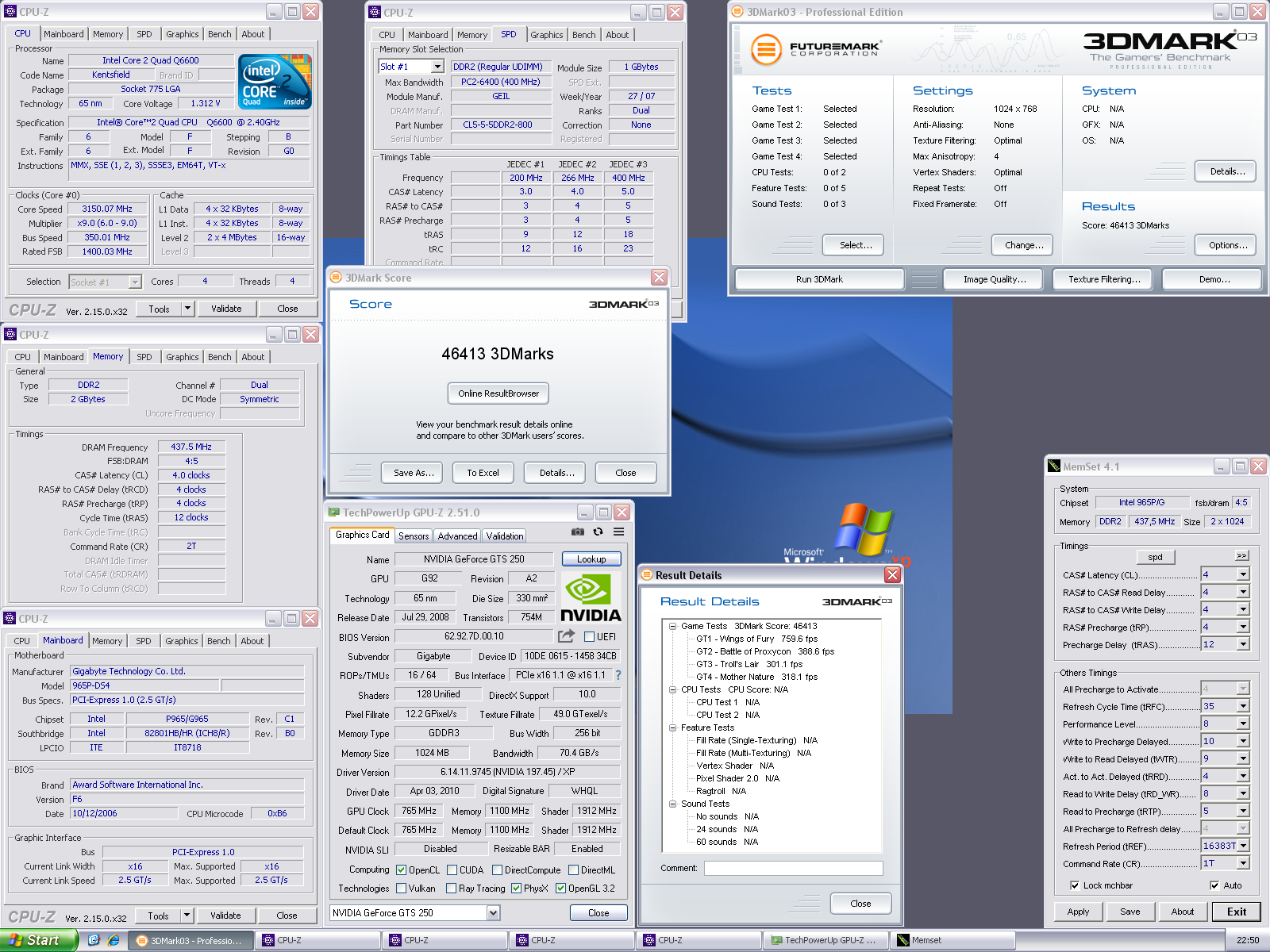The image size is (1270, 952).
Task: Open the Bench tab in top-left CPU-Z
Action: pyautogui.click(x=220, y=34)
